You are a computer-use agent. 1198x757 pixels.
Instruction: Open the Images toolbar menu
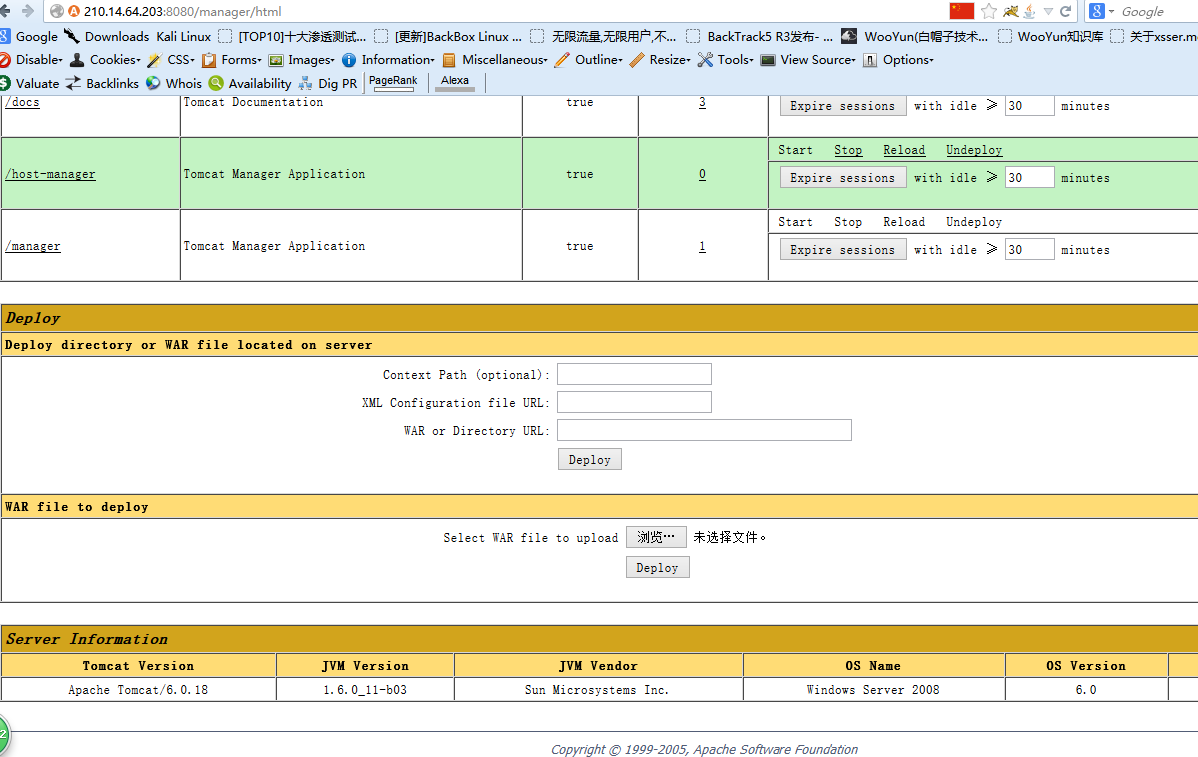[302, 60]
